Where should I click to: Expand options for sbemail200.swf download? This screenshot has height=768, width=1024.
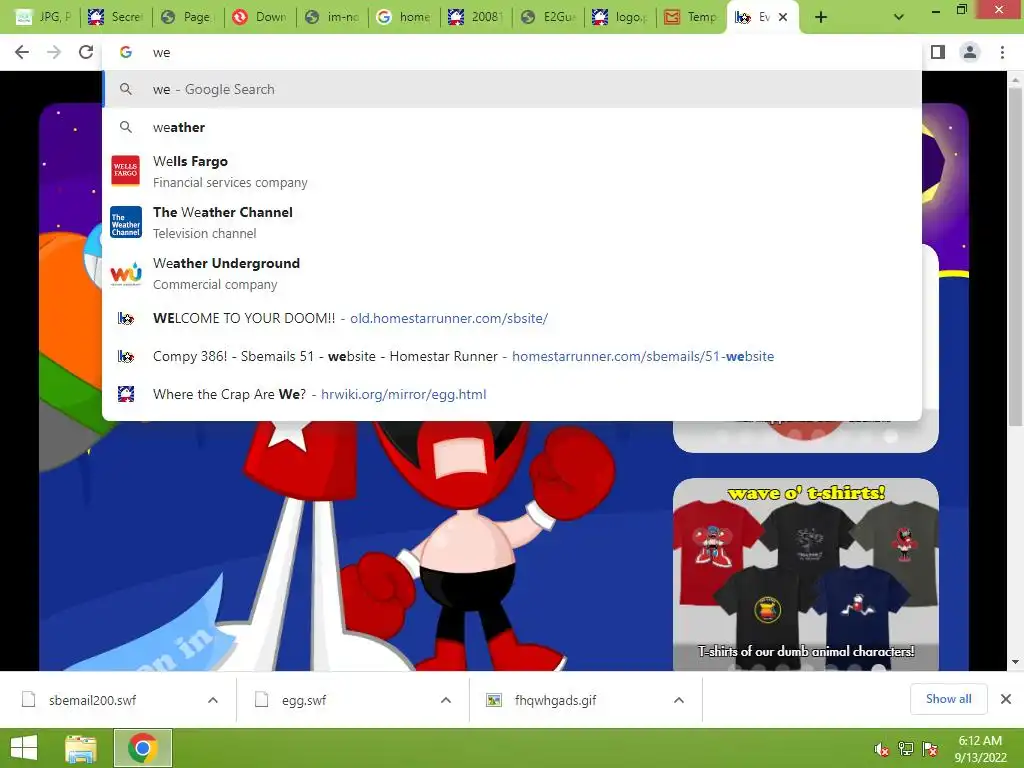pyautogui.click(x=213, y=700)
